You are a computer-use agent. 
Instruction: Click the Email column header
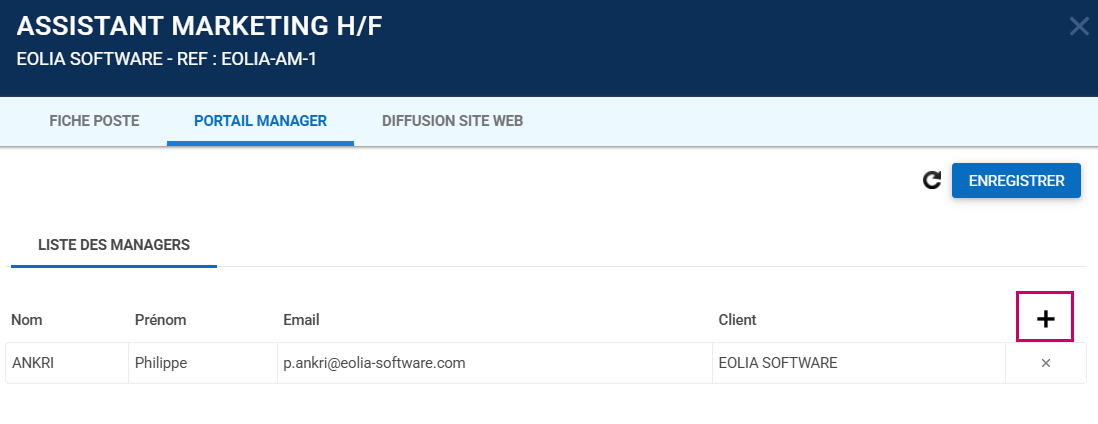pyautogui.click(x=301, y=320)
